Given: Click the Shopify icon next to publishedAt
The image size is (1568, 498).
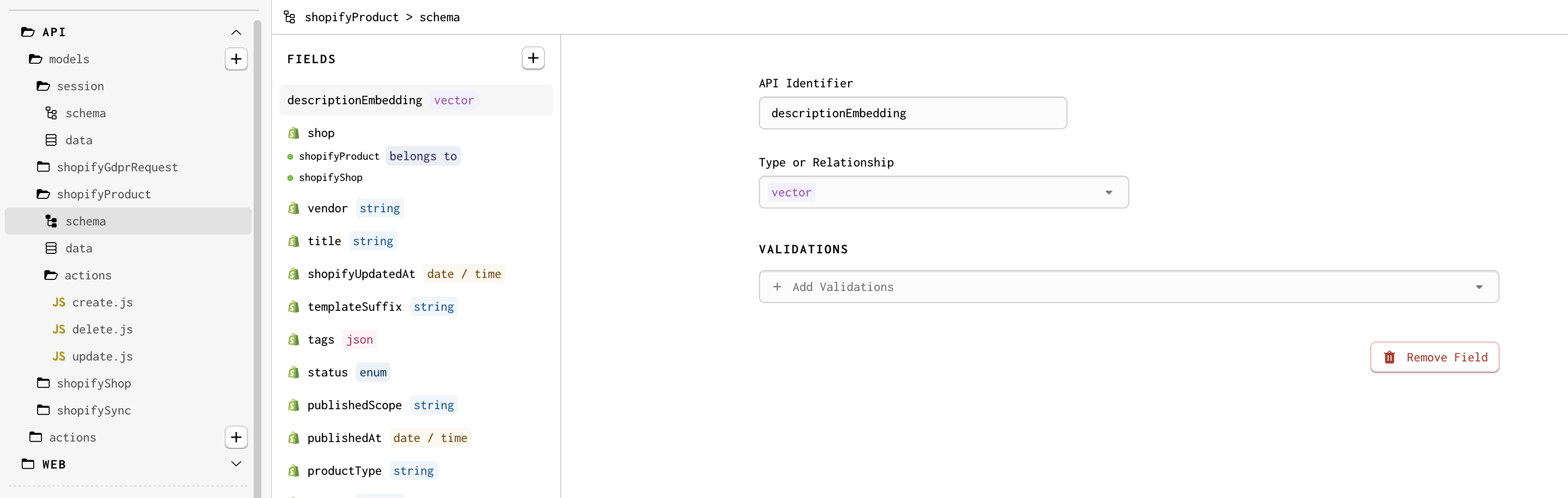Looking at the screenshot, I should click(293, 438).
